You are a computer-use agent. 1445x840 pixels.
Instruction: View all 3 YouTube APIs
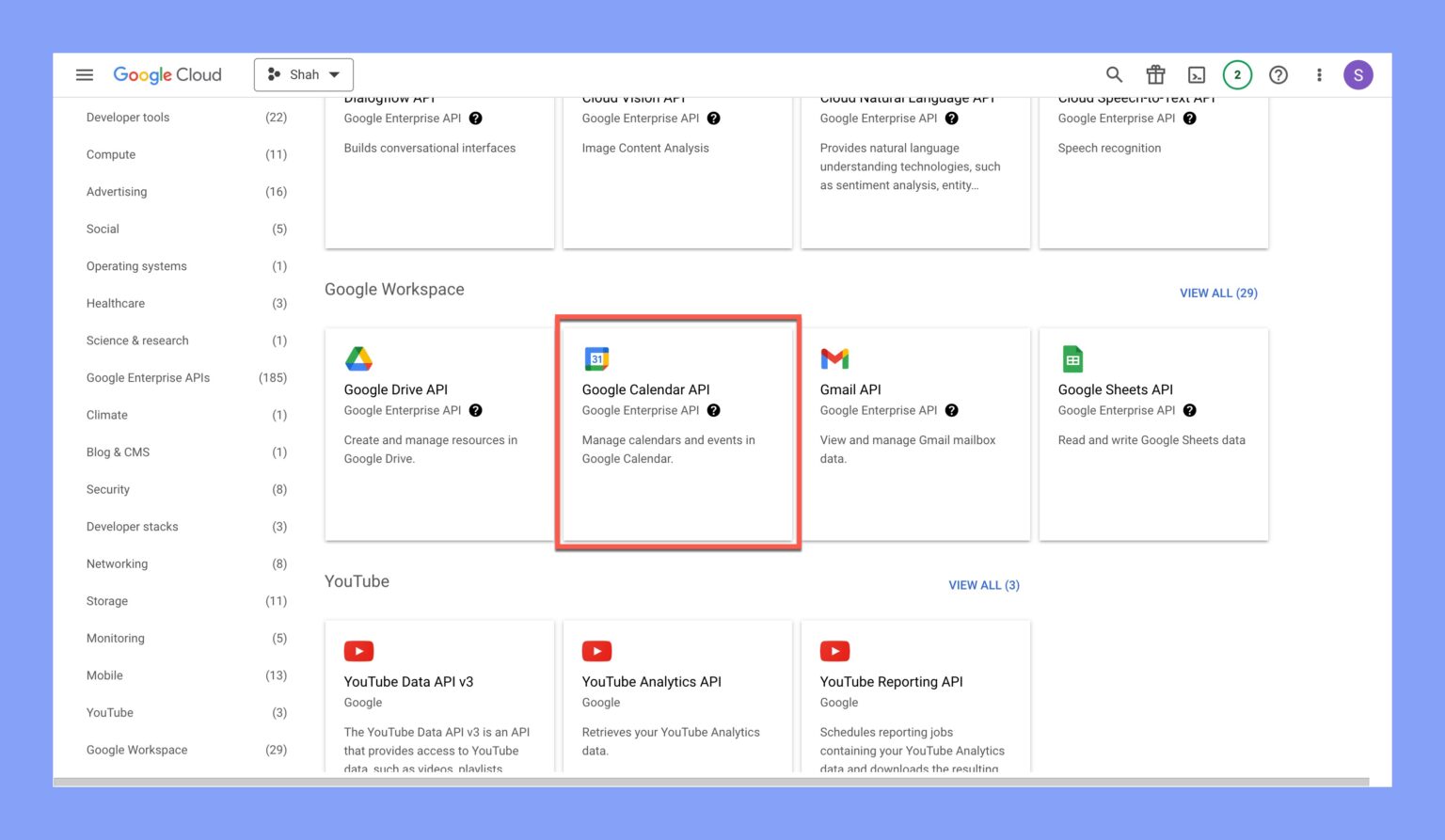[x=984, y=584]
